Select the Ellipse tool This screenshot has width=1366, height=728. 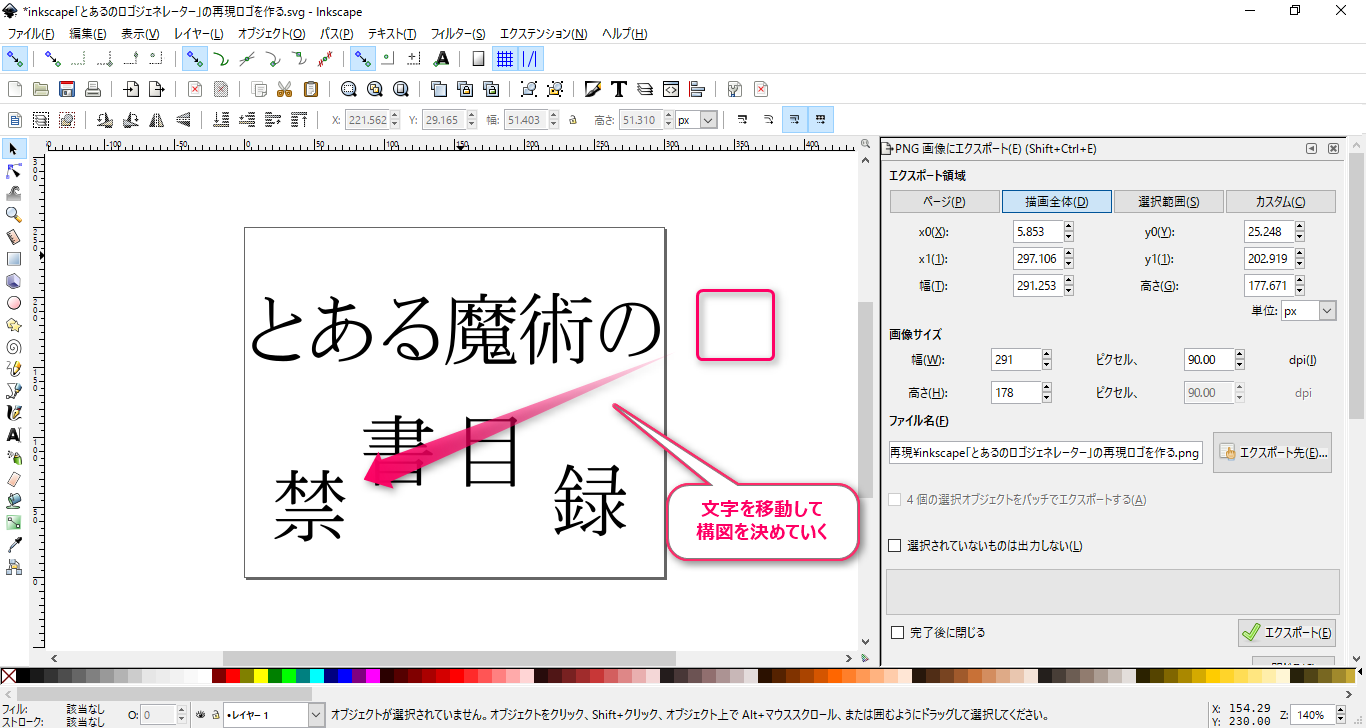[14, 303]
